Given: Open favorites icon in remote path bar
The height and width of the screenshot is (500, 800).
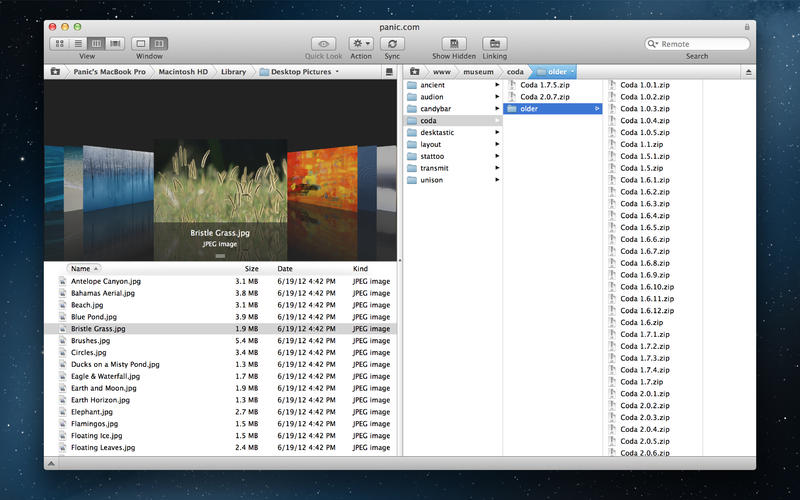Looking at the screenshot, I should [x=415, y=72].
